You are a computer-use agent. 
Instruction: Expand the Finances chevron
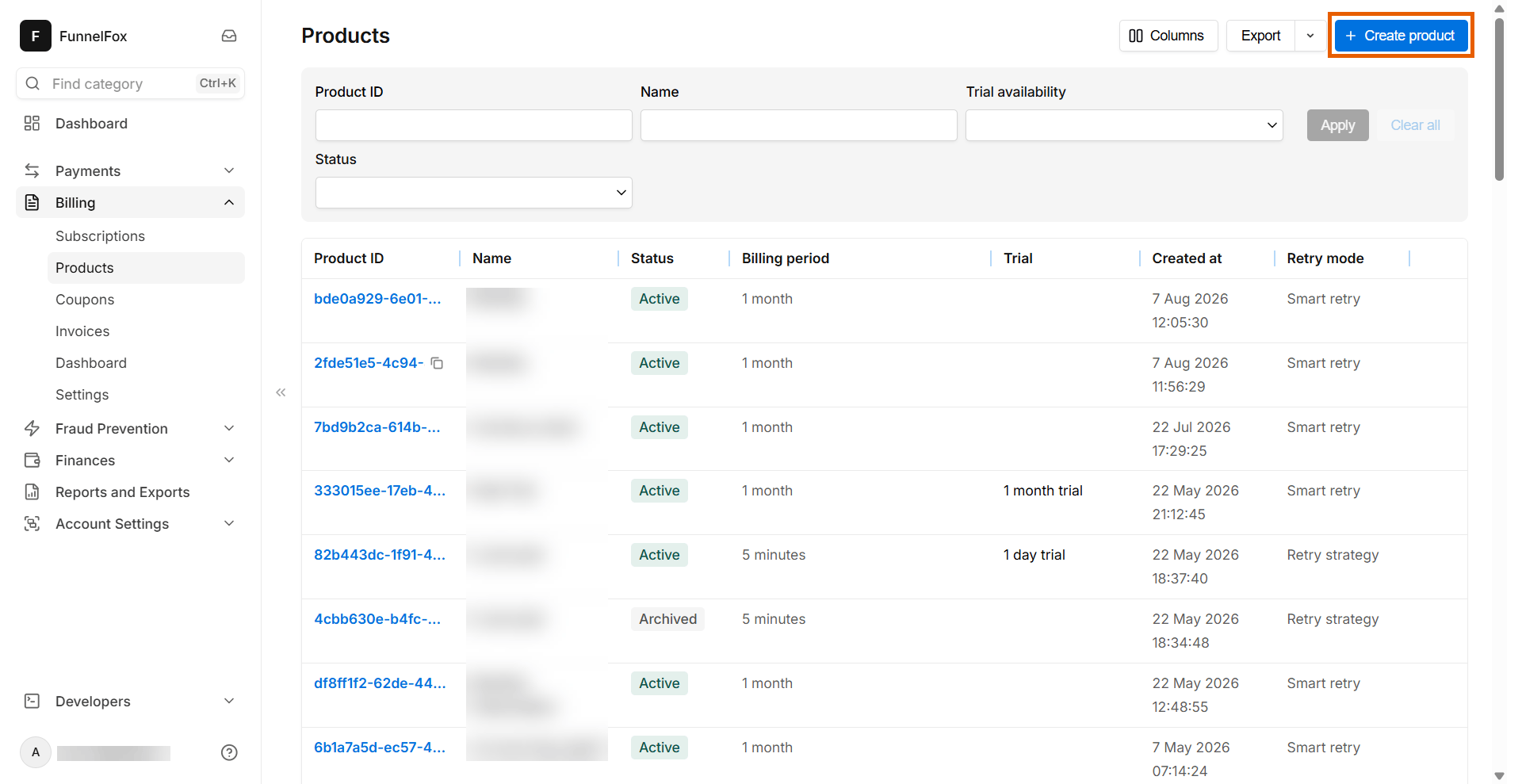[x=229, y=460]
